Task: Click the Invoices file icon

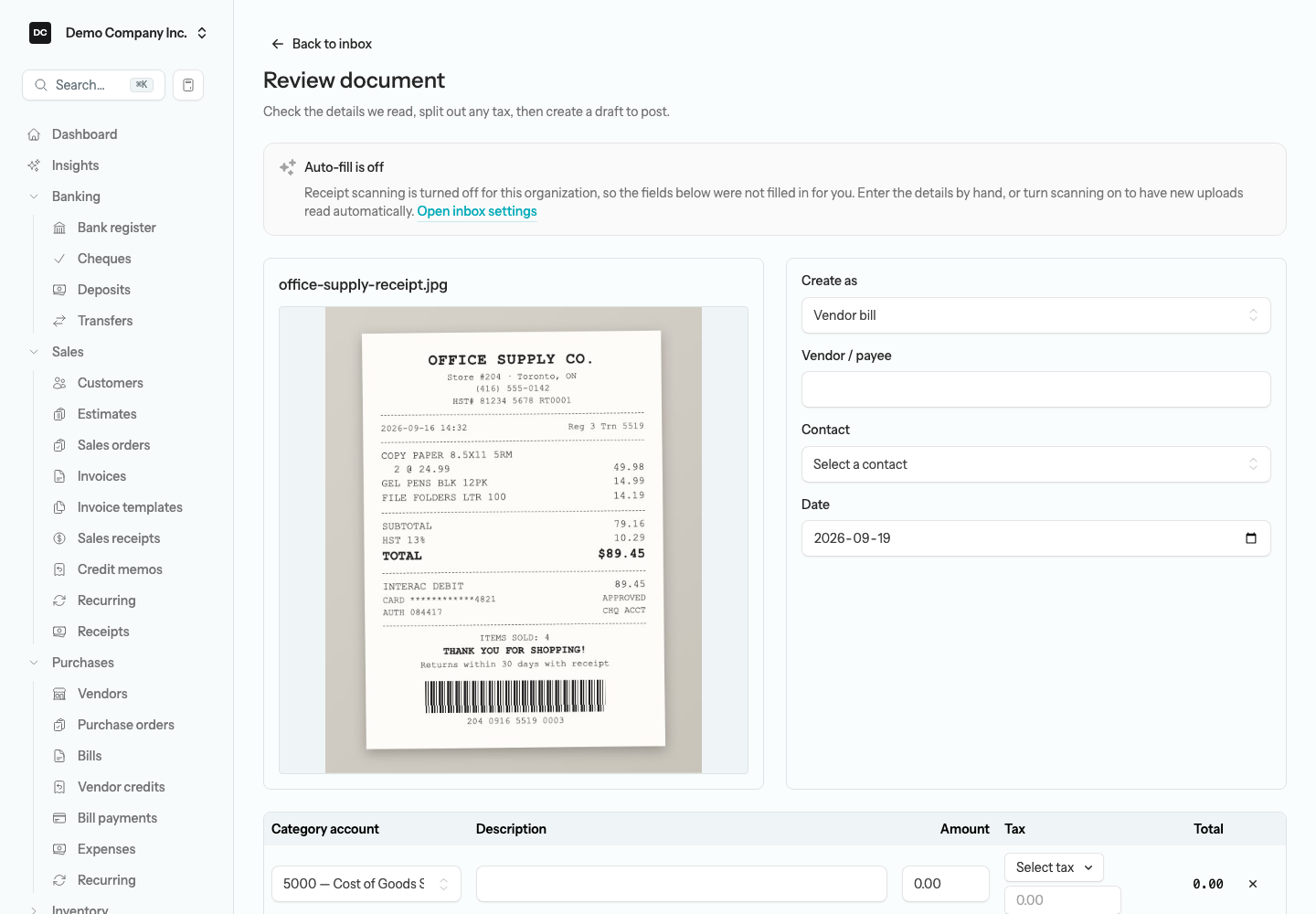Action: pyautogui.click(x=59, y=476)
